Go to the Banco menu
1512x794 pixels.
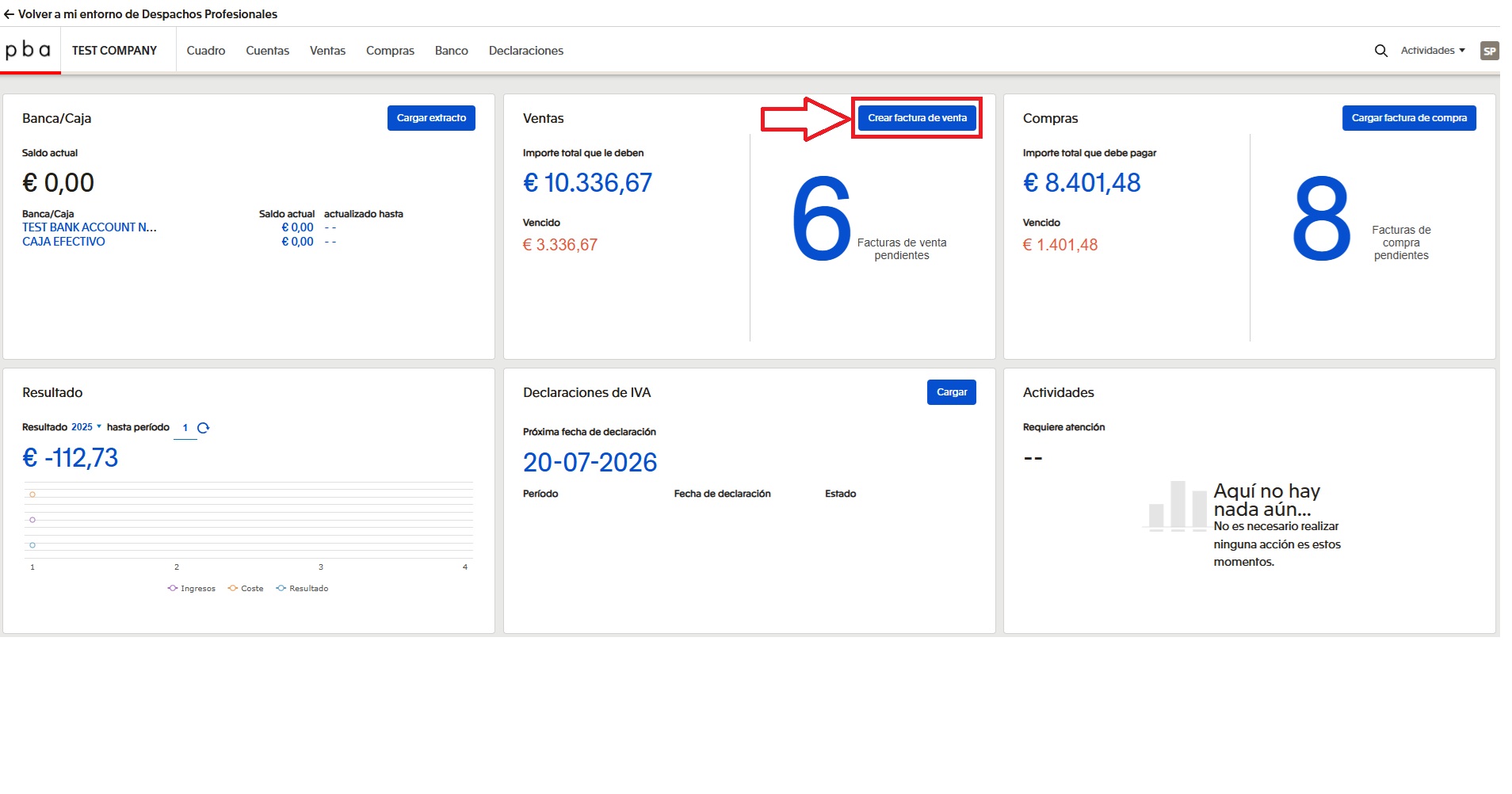pos(451,51)
